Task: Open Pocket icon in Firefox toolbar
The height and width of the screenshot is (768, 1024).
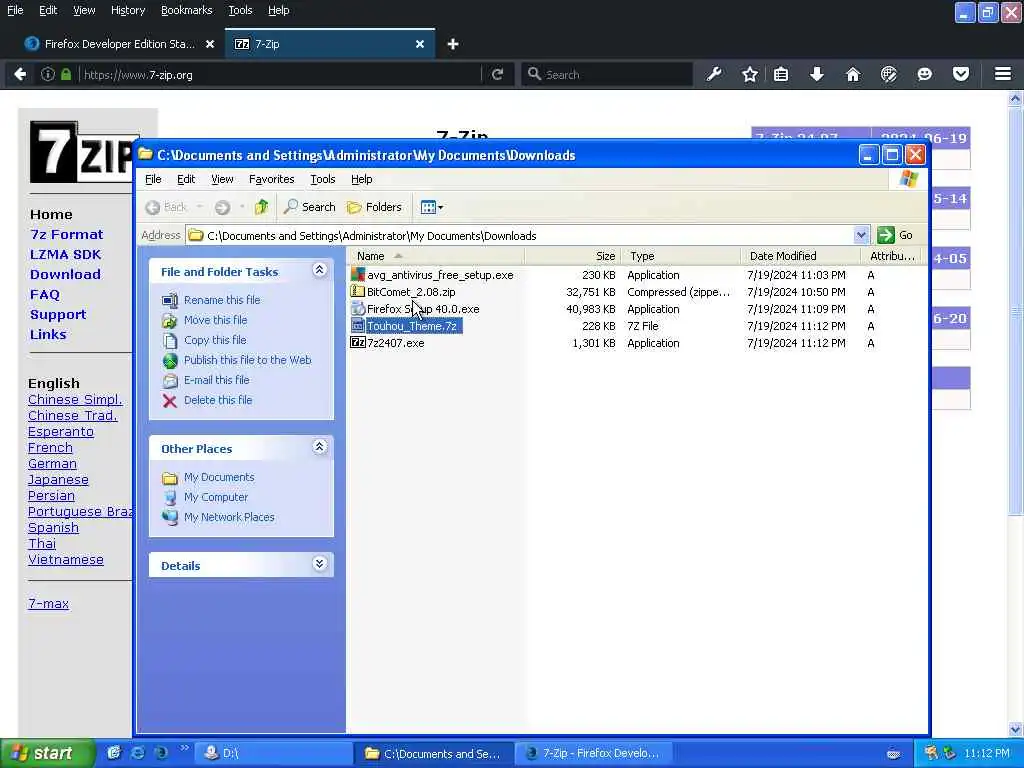Action: 961,74
